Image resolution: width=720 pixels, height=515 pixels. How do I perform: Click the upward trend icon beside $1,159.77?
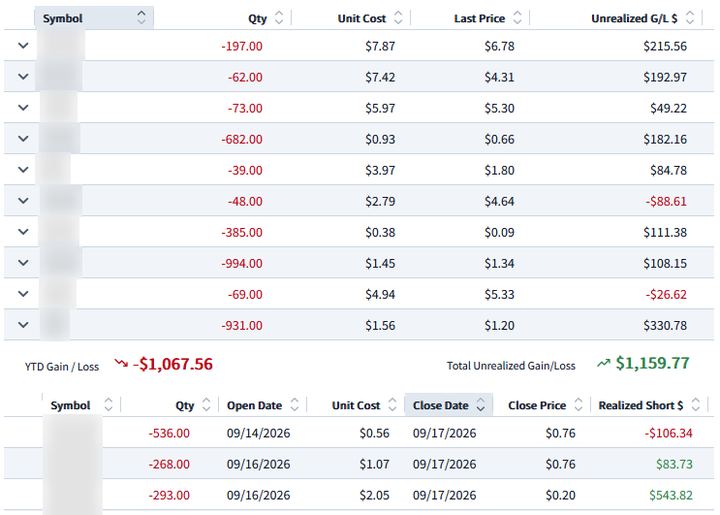[603, 364]
